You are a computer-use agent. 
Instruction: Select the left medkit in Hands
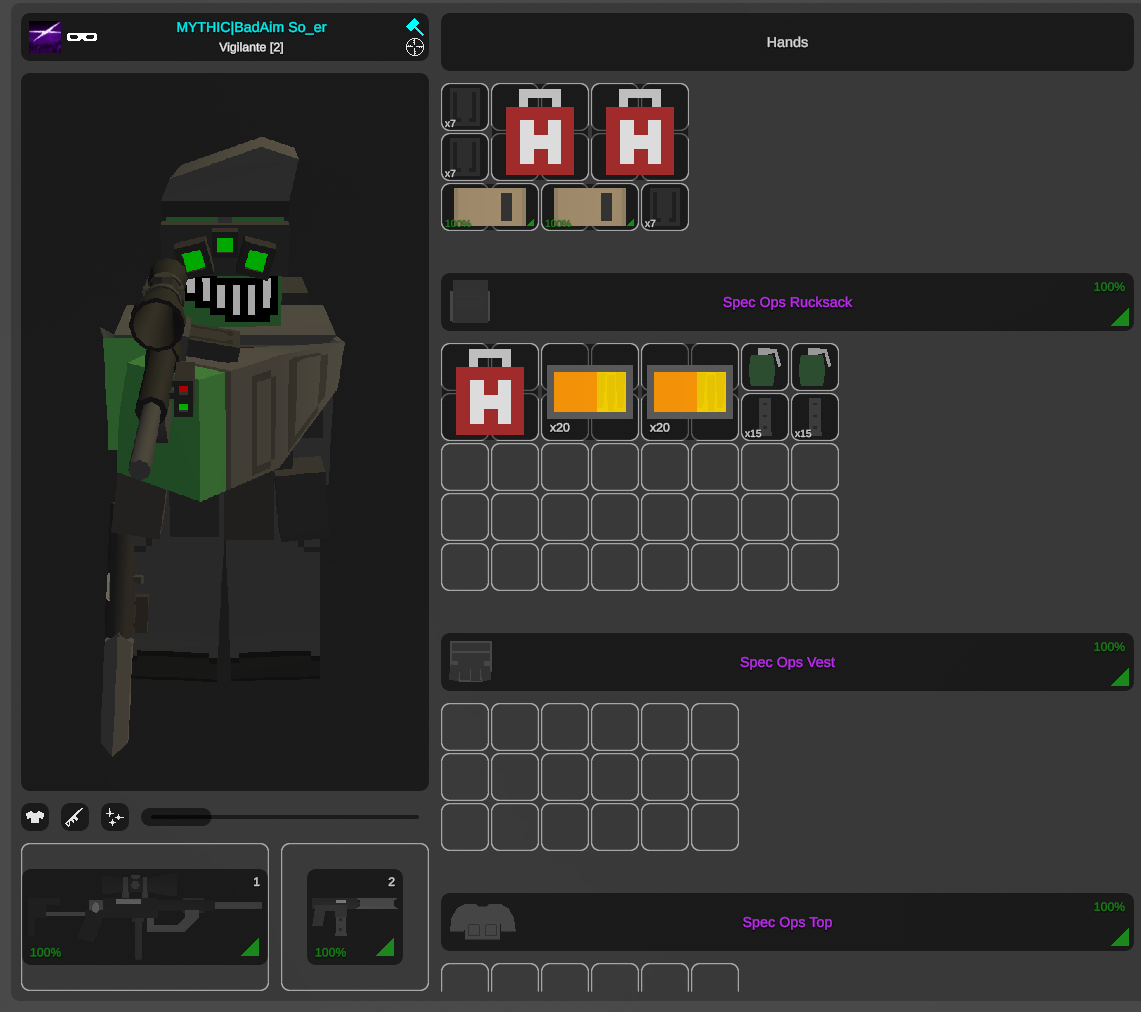[x=540, y=132]
